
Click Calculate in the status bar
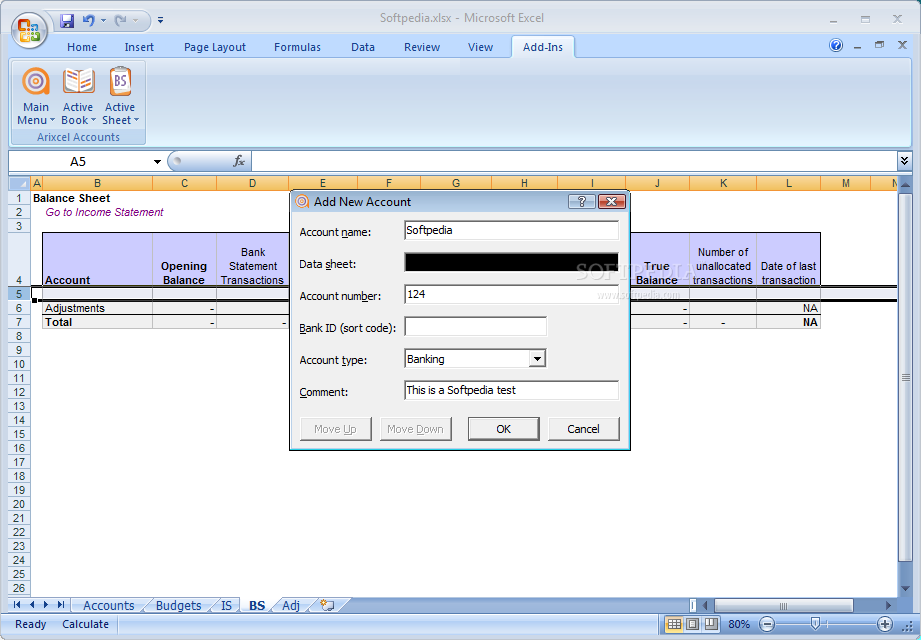coord(85,624)
